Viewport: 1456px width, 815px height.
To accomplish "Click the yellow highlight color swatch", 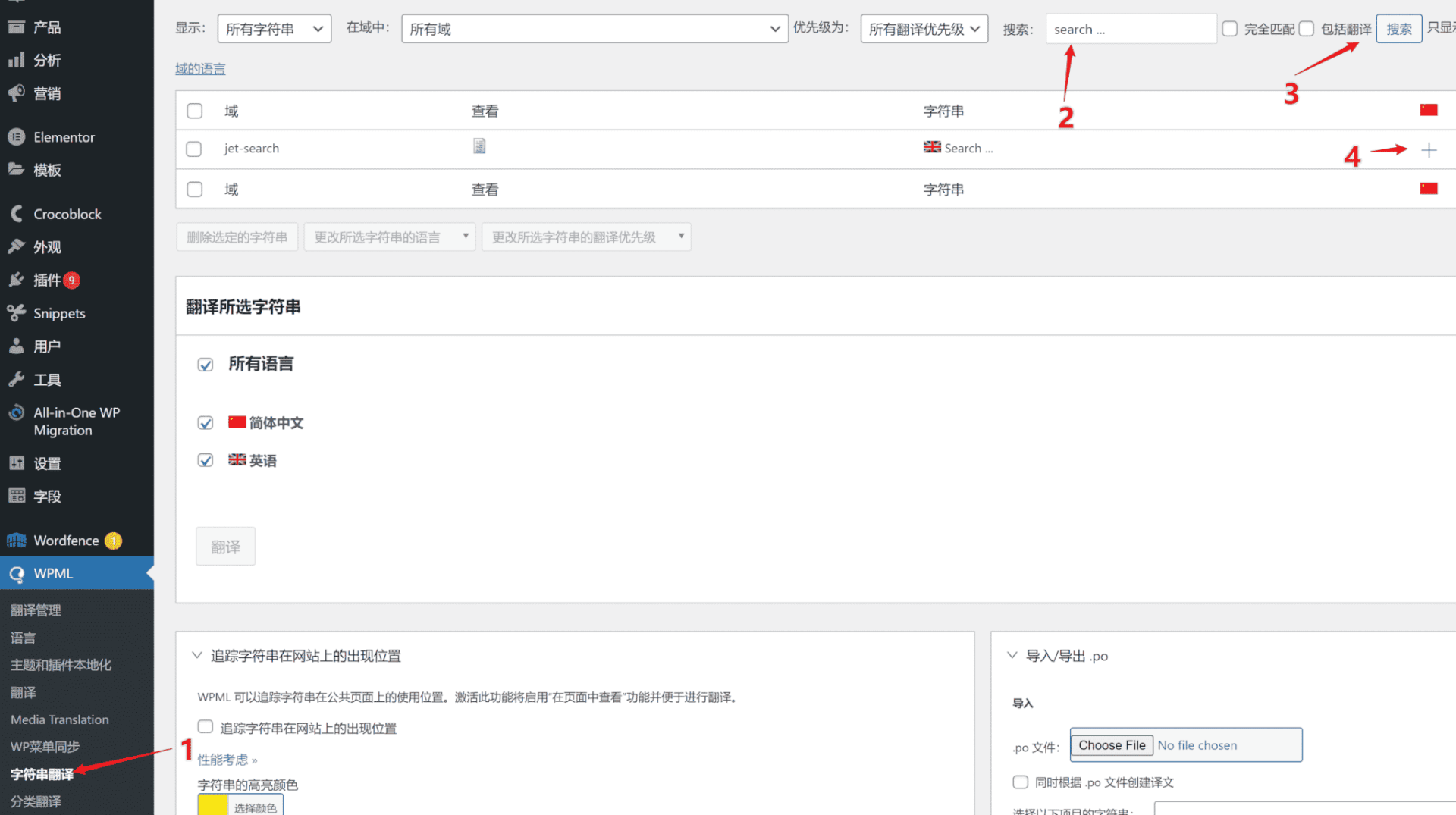I will click(213, 805).
